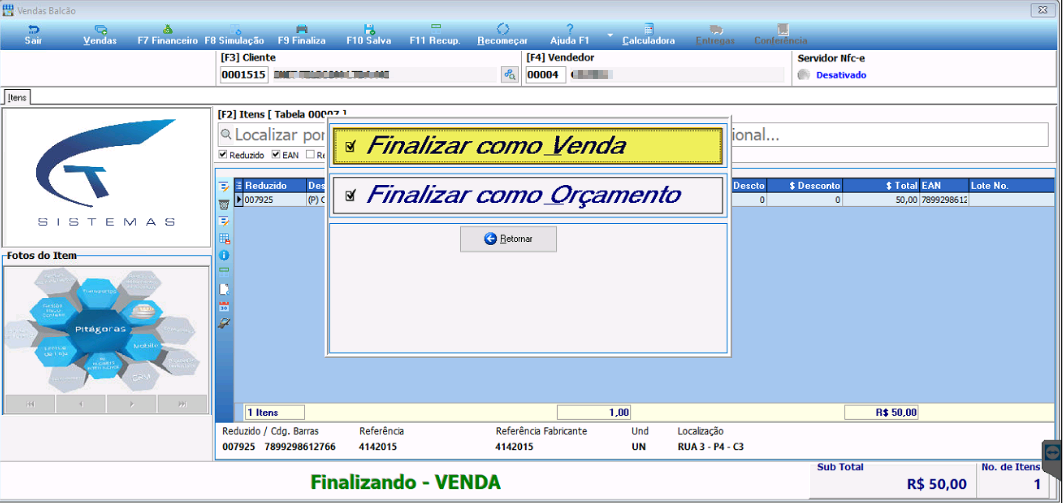Expand the dropdown arrow beside Ajuda F1
The height and width of the screenshot is (503, 1063).
click(x=609, y=34)
